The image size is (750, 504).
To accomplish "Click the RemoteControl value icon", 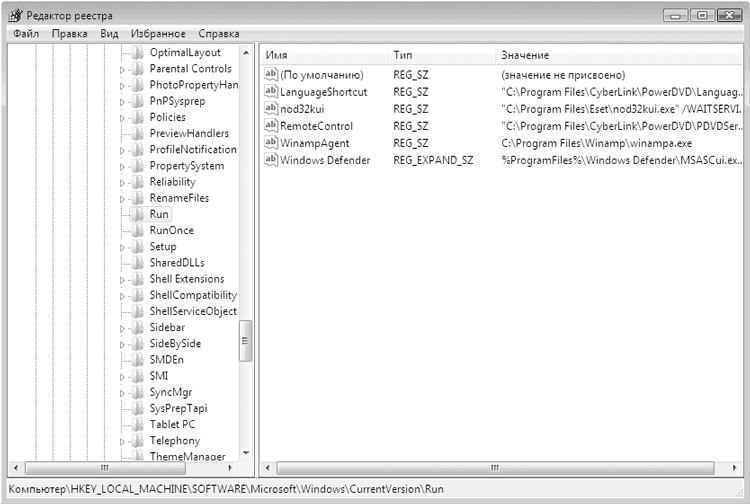I will [270, 126].
